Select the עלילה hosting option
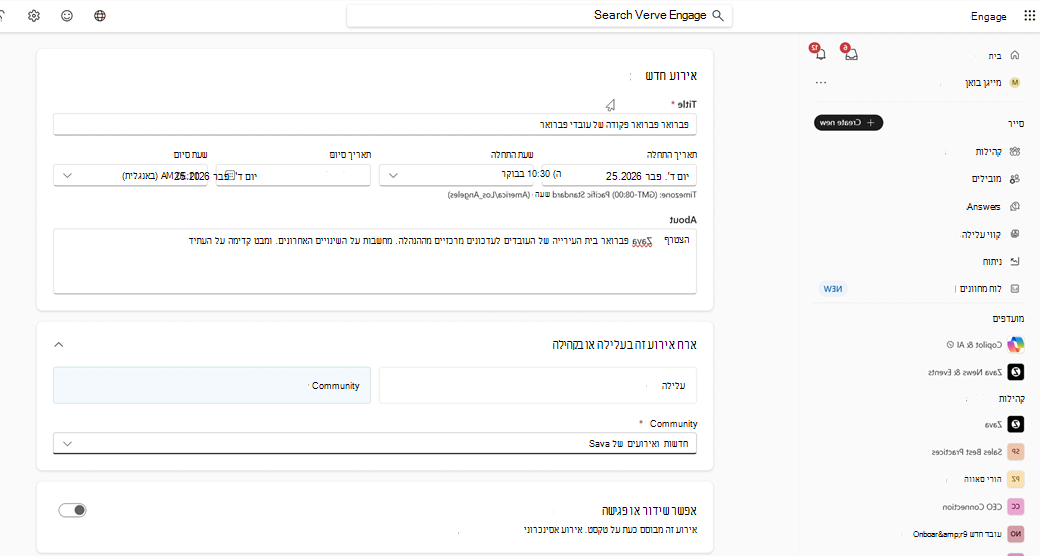Viewport: 1040px width, 556px height. pos(538,385)
